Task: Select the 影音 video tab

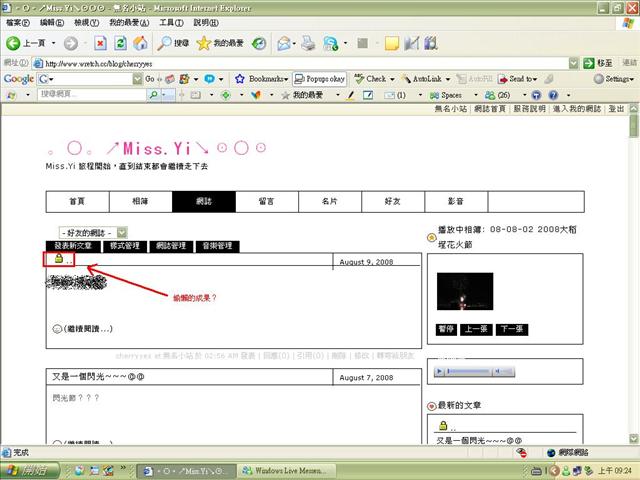Action: (x=456, y=201)
